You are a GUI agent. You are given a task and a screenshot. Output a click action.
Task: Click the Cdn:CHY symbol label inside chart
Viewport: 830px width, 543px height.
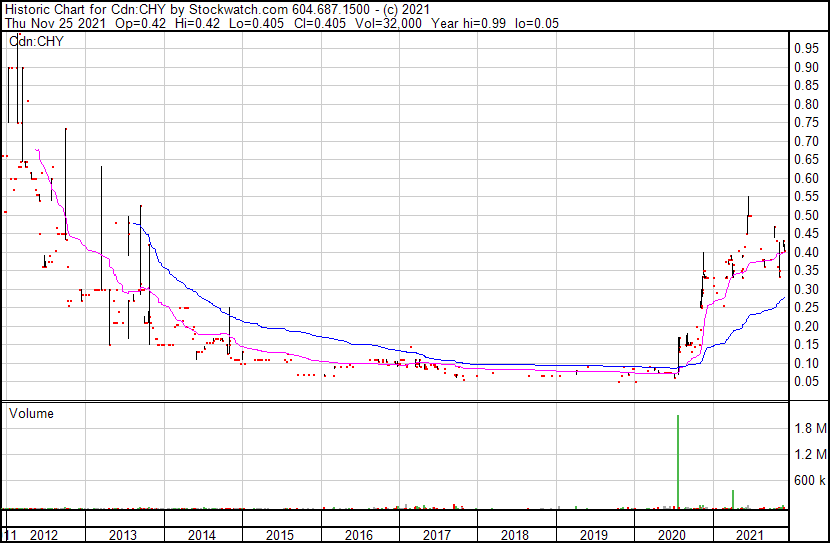tap(33, 41)
